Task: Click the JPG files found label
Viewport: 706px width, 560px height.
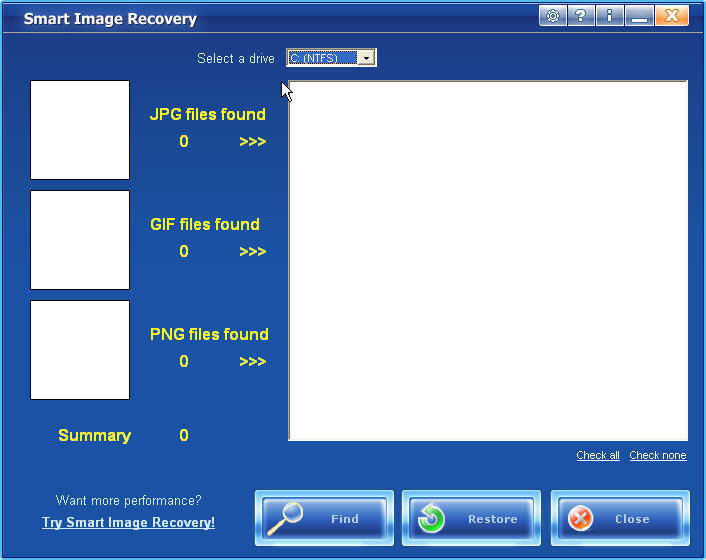Action: (x=208, y=114)
